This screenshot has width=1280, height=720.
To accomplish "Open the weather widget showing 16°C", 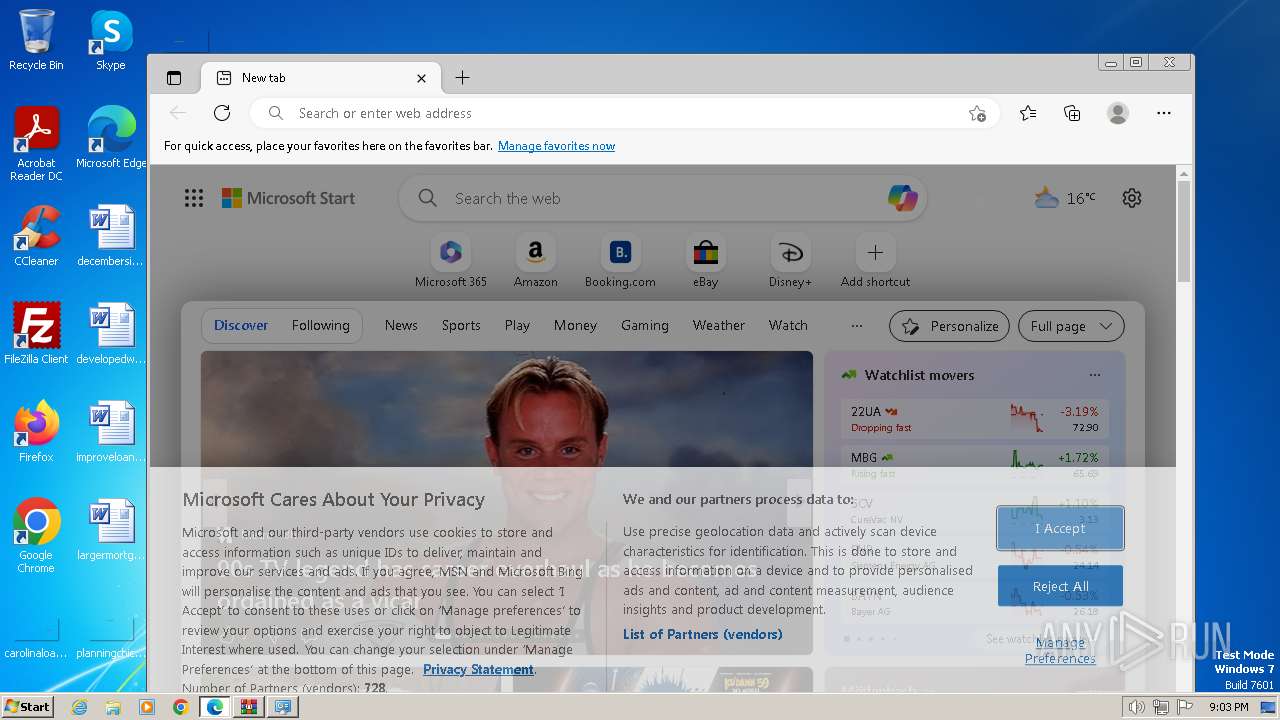I will click(1065, 198).
